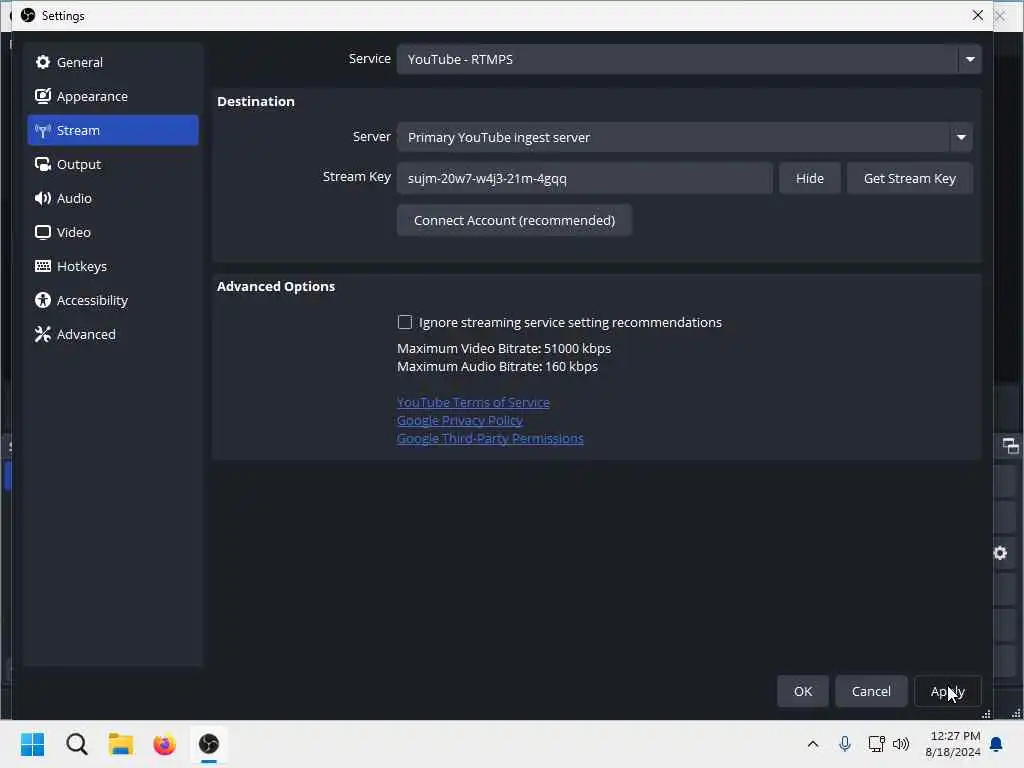Image resolution: width=1024 pixels, height=768 pixels.
Task: Open the Video settings category
Action: [113, 232]
